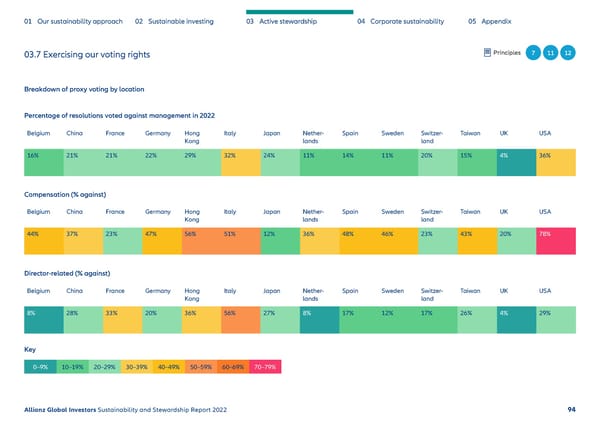Viewport: 600px width, 424px height.
Task: Go to the Corporate sustainability tab
Action: (x=400, y=21)
